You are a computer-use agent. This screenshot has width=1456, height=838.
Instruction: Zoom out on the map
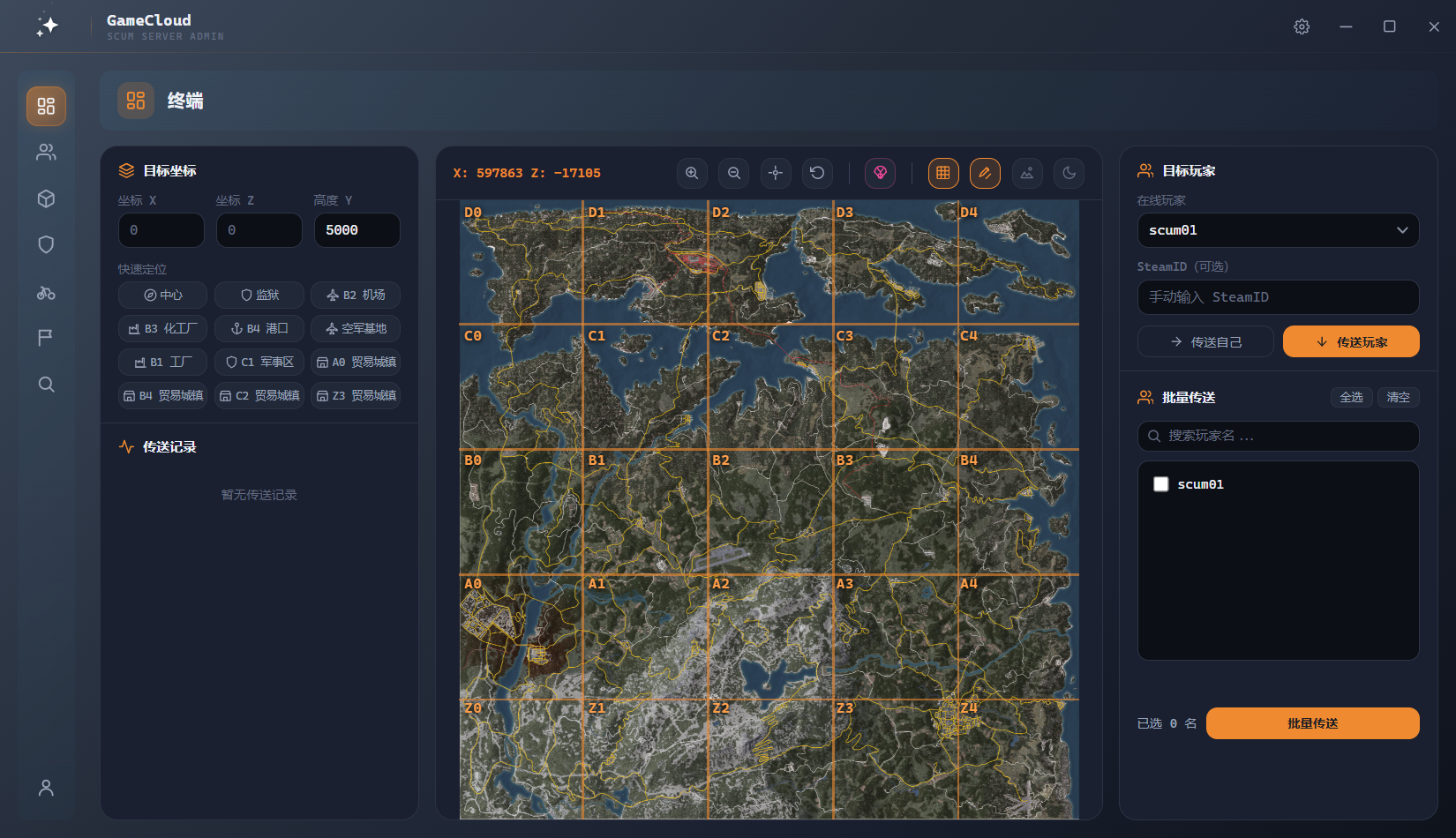(734, 173)
